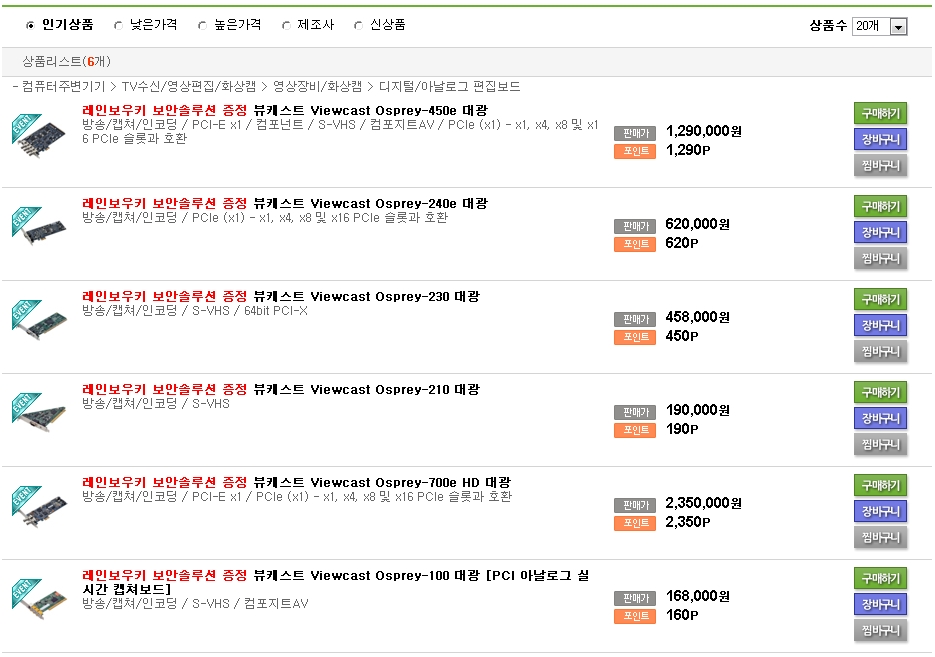Buy Osprey-700e HD with 구매하기

tap(880, 485)
